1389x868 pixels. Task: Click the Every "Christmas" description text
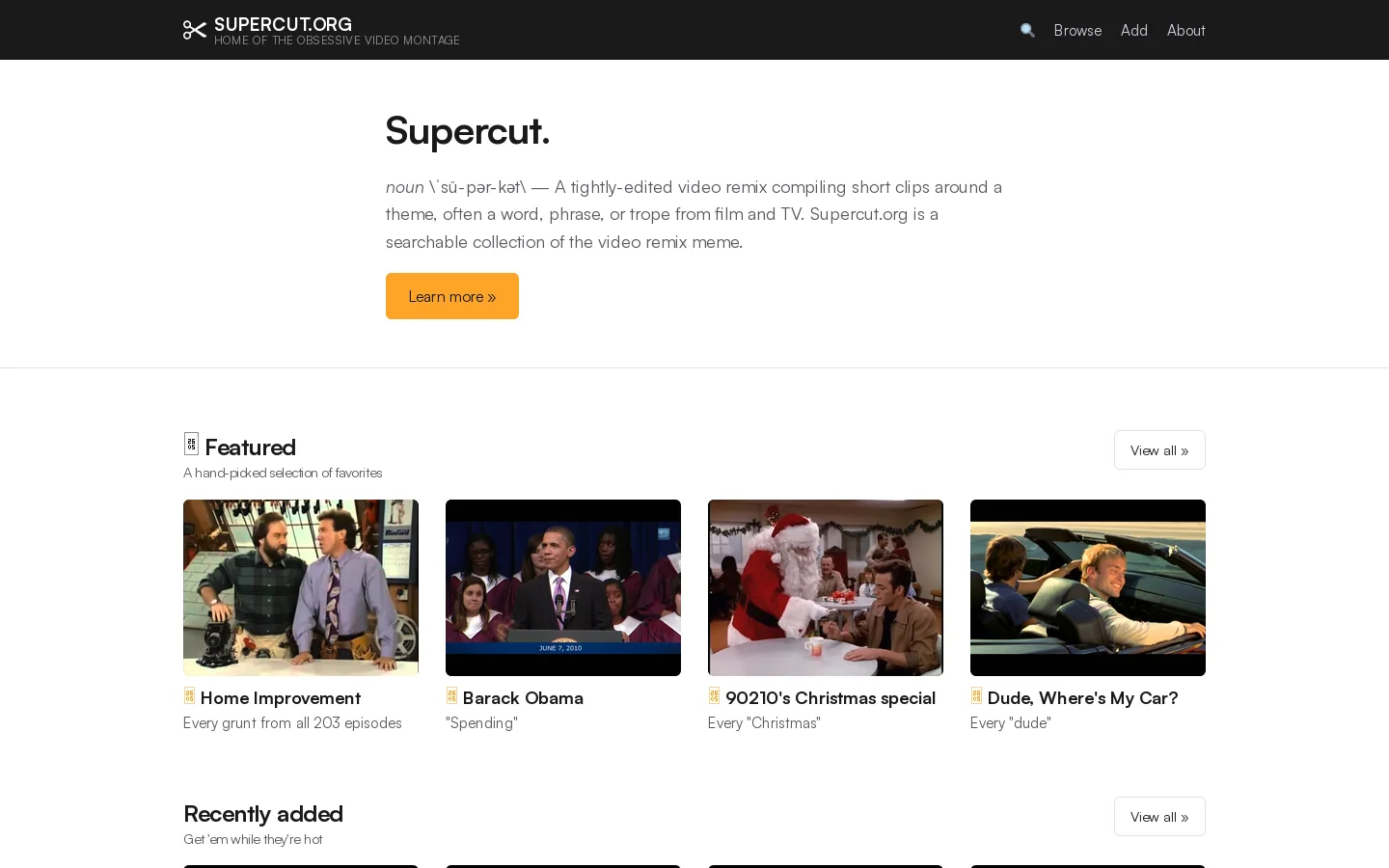click(x=764, y=722)
